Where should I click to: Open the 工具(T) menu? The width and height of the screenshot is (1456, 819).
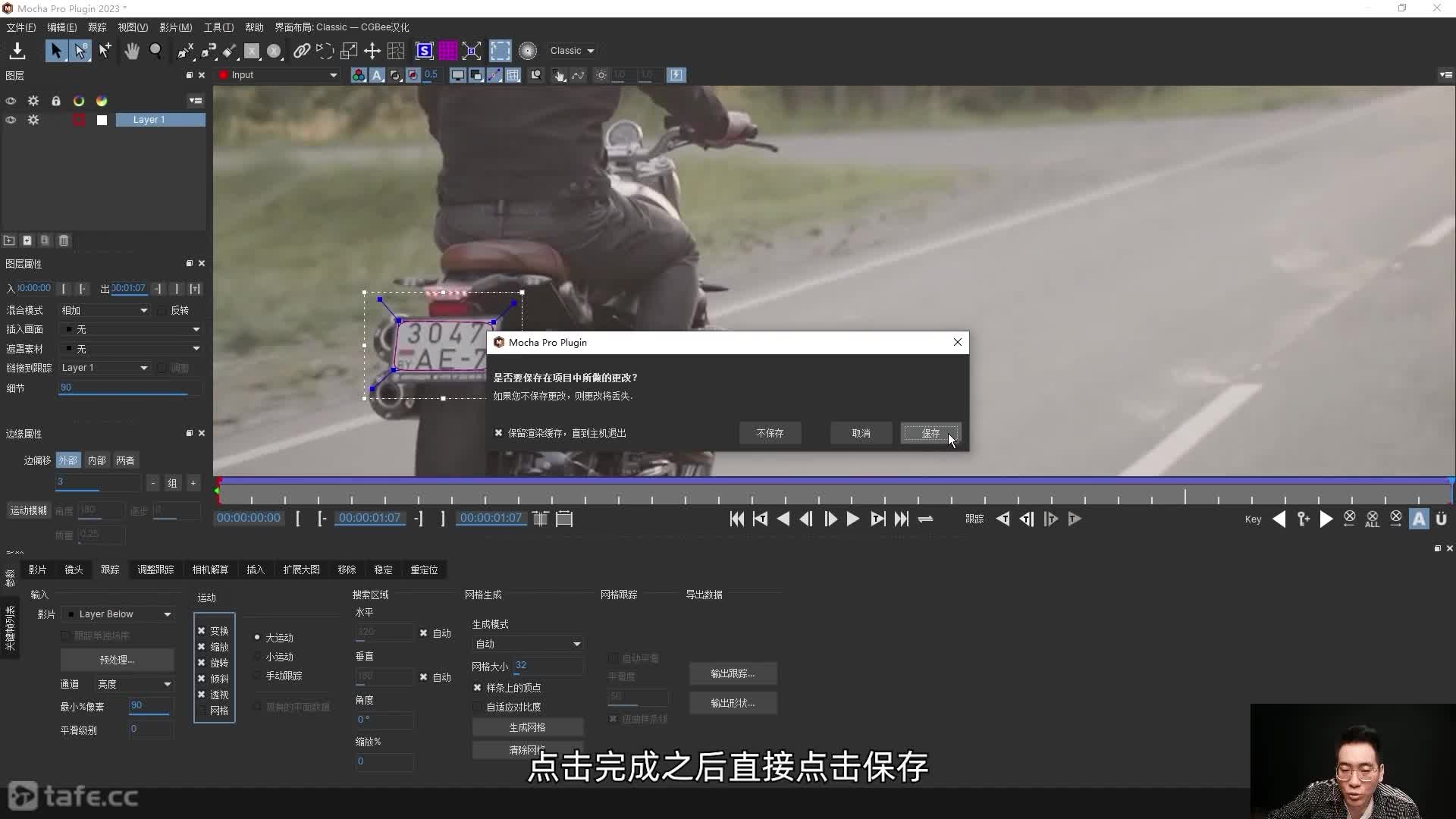point(218,27)
